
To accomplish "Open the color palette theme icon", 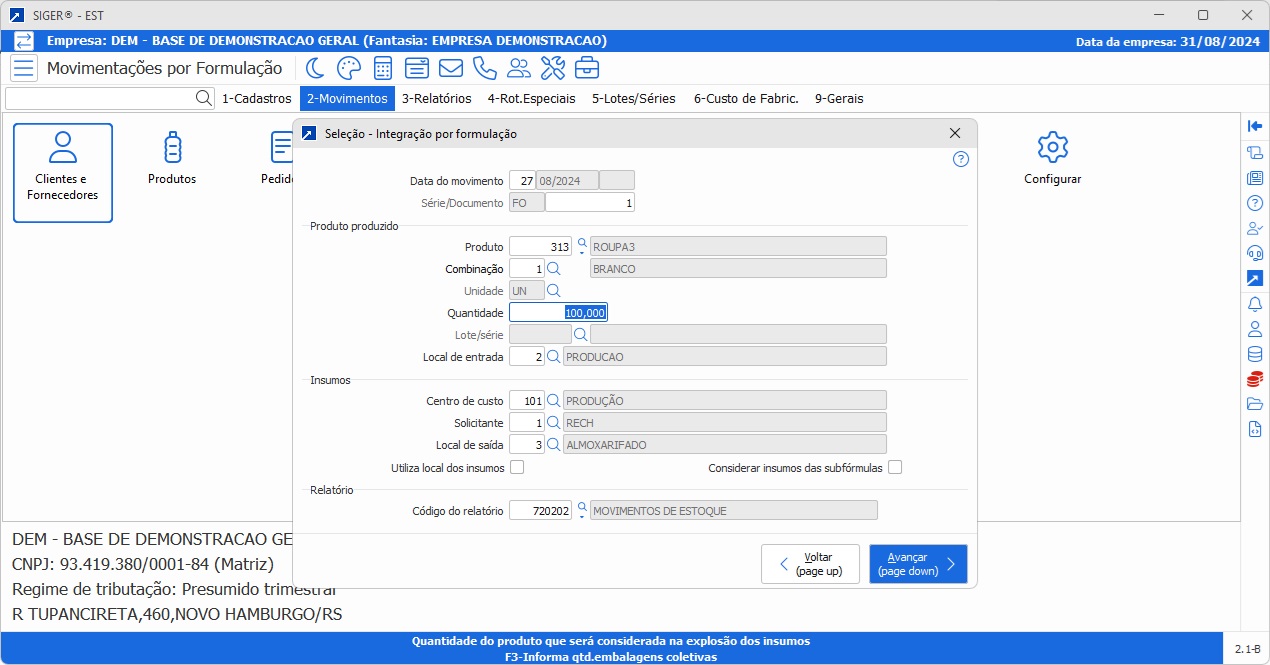I will pos(348,68).
